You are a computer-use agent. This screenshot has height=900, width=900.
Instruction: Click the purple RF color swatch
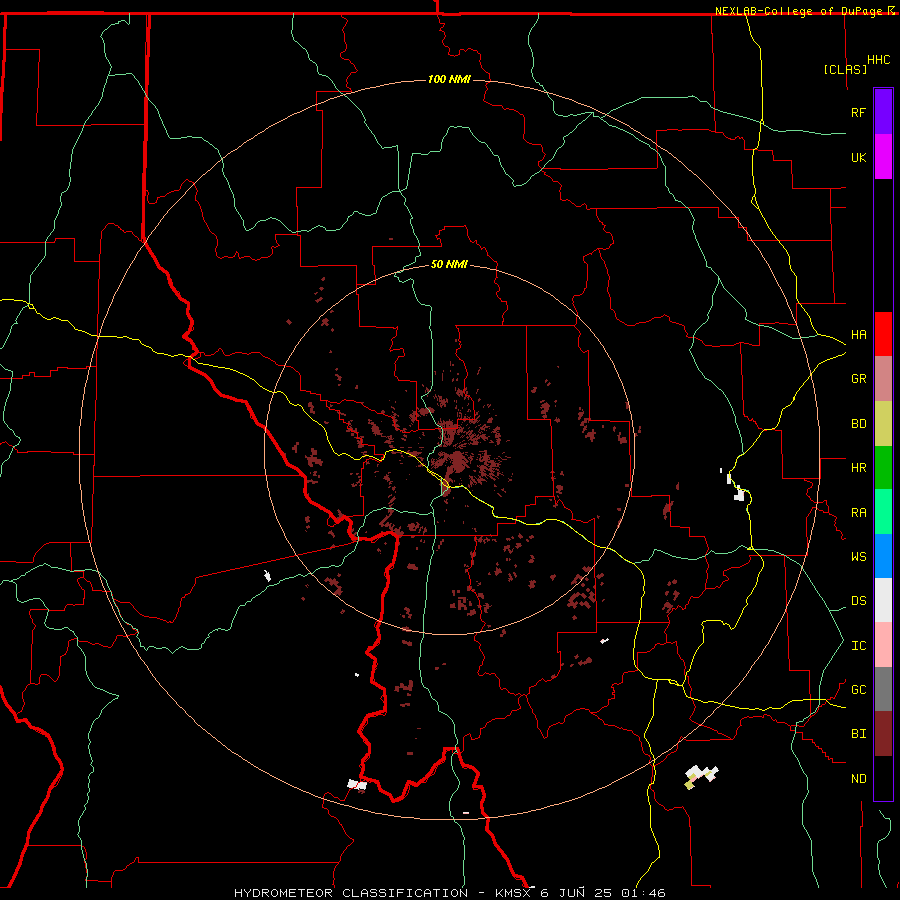click(883, 112)
